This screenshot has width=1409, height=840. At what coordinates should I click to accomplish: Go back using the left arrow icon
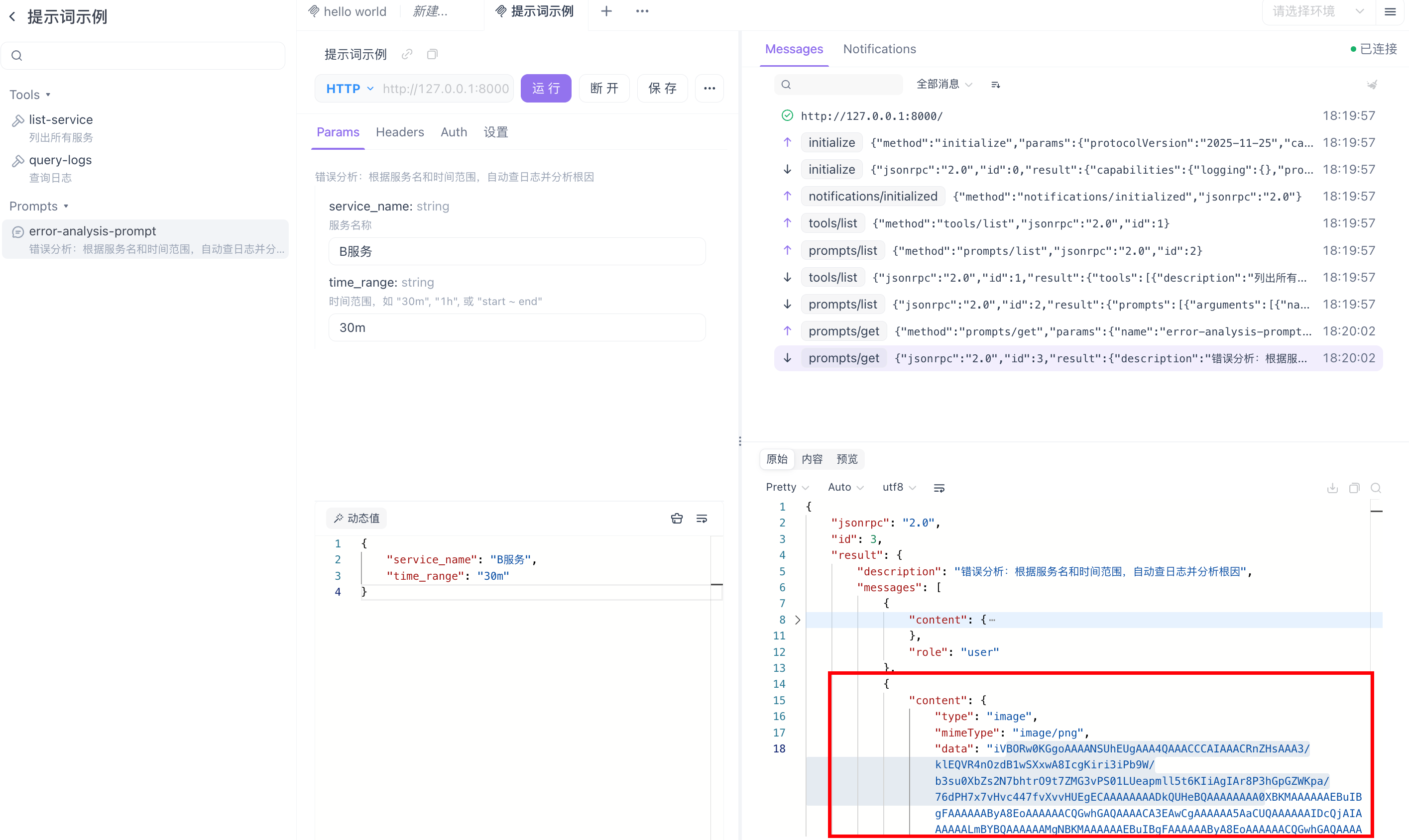[12, 17]
